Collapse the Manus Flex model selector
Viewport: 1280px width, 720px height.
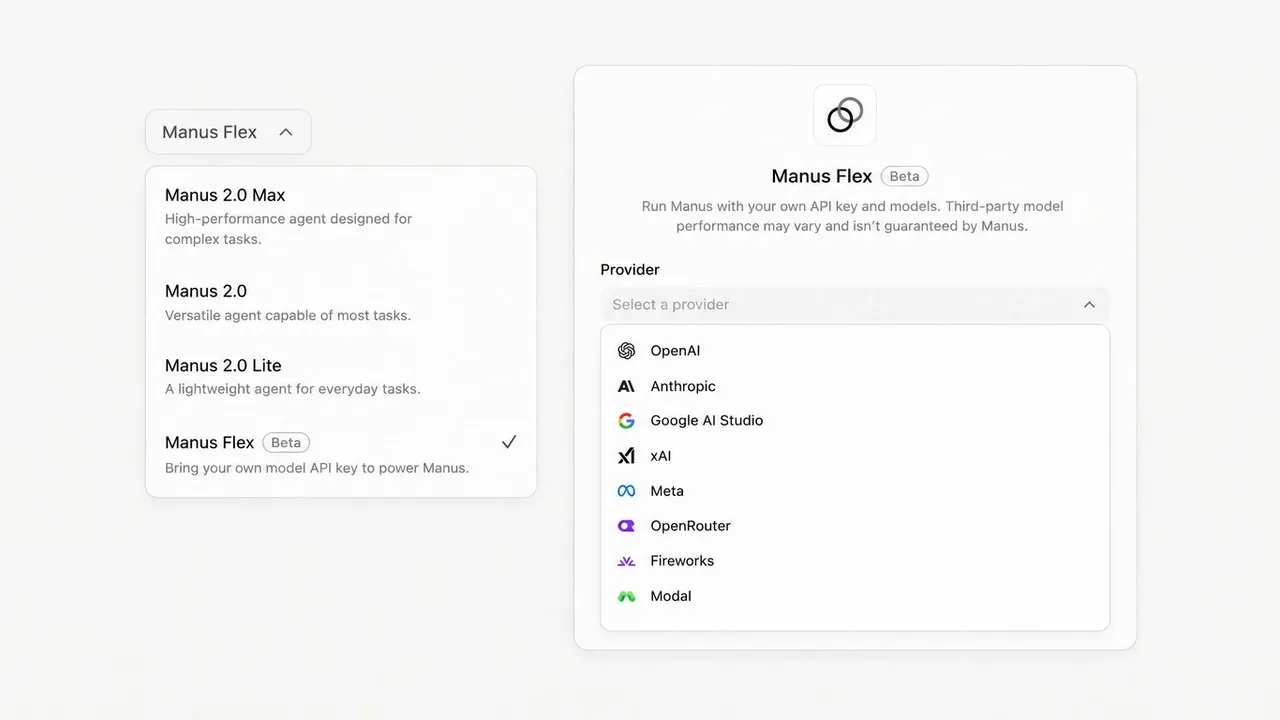[x=228, y=132]
